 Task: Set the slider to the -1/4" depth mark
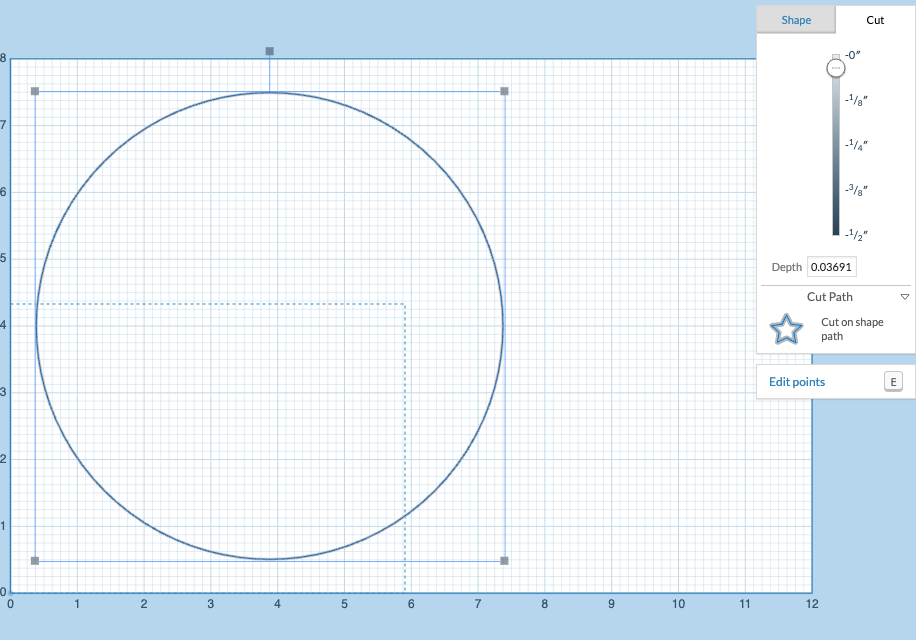point(836,145)
